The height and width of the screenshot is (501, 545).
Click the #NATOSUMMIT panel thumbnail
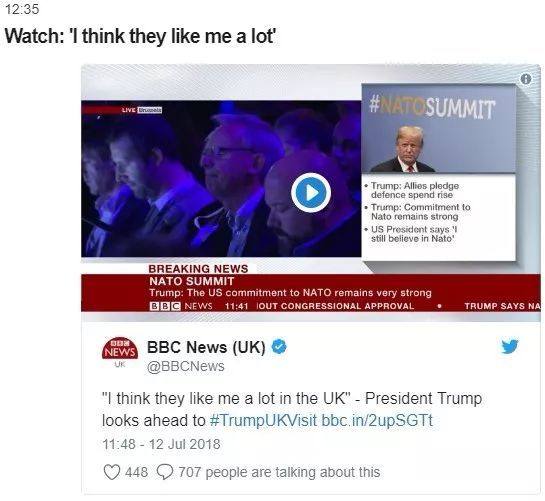[x=438, y=129]
